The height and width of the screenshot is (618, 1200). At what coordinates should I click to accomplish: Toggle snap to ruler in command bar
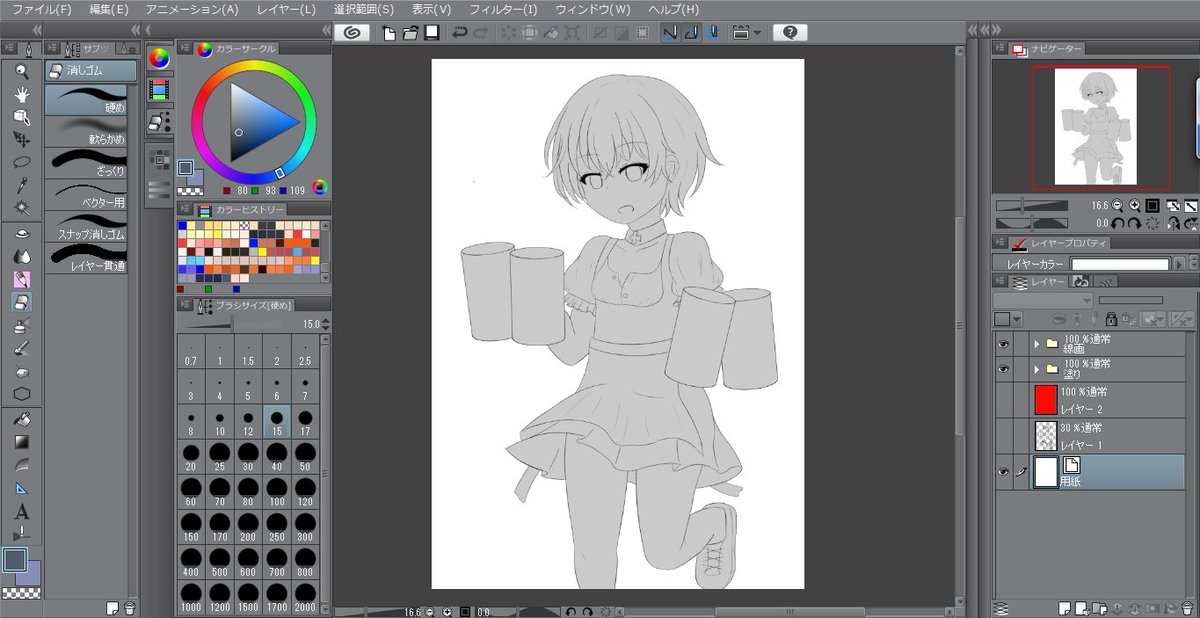[670, 32]
